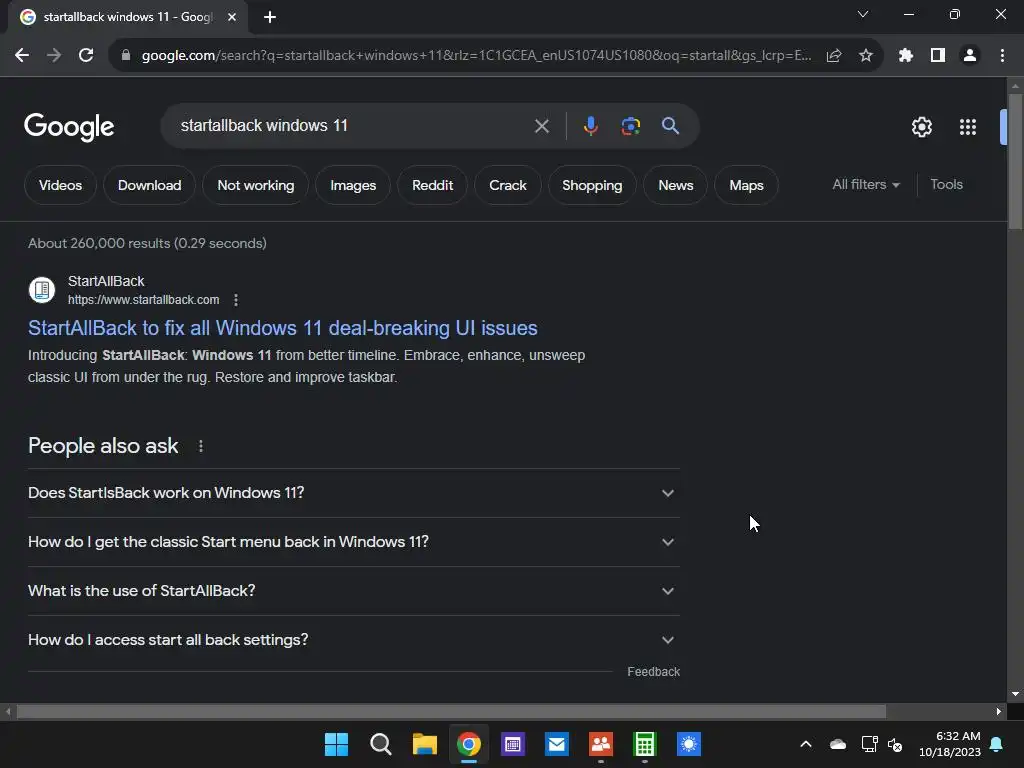Open File Explorer from the taskbar
Viewport: 1024px width, 768px height.
pos(424,744)
